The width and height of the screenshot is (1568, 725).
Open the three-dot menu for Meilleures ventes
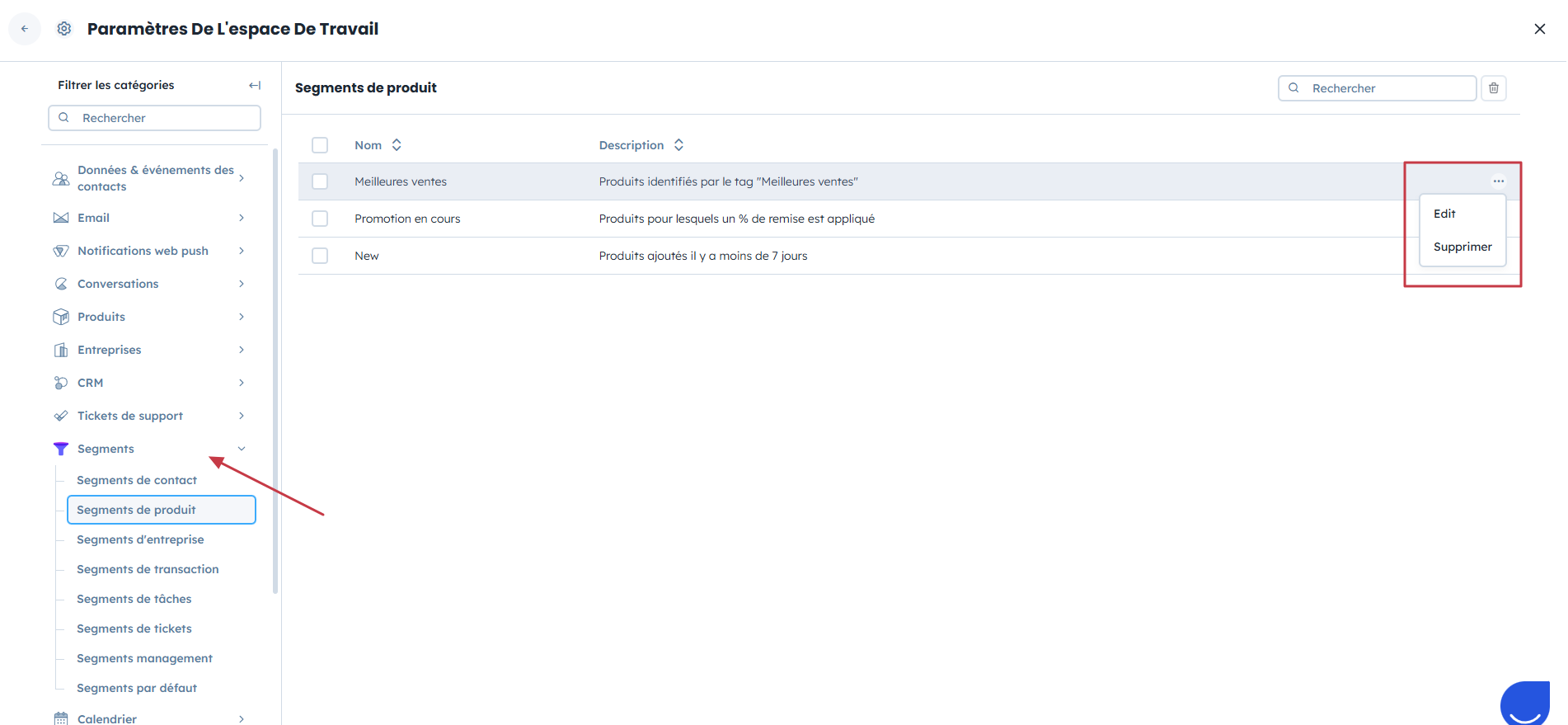click(1498, 181)
